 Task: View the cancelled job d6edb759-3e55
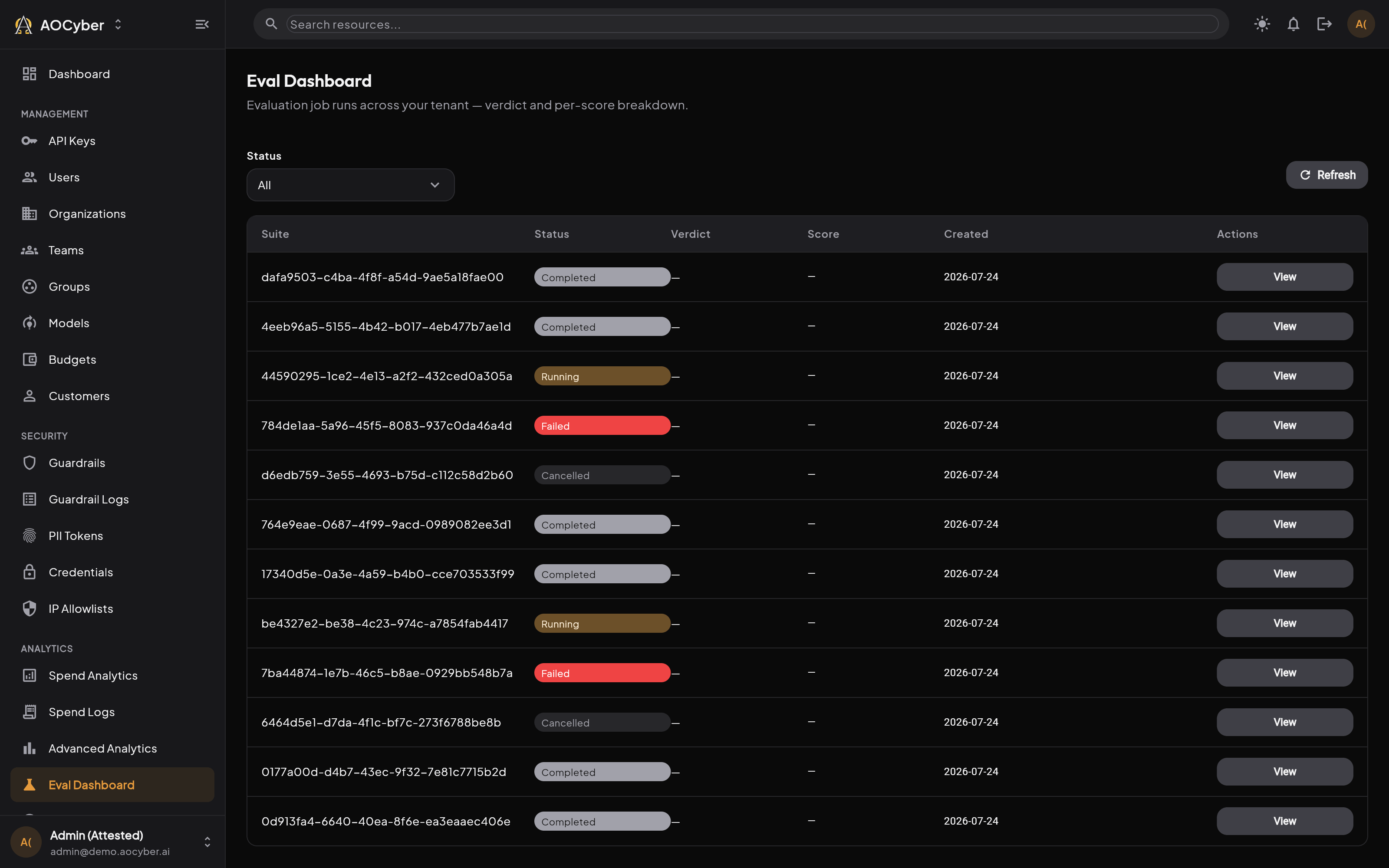[x=1284, y=475]
